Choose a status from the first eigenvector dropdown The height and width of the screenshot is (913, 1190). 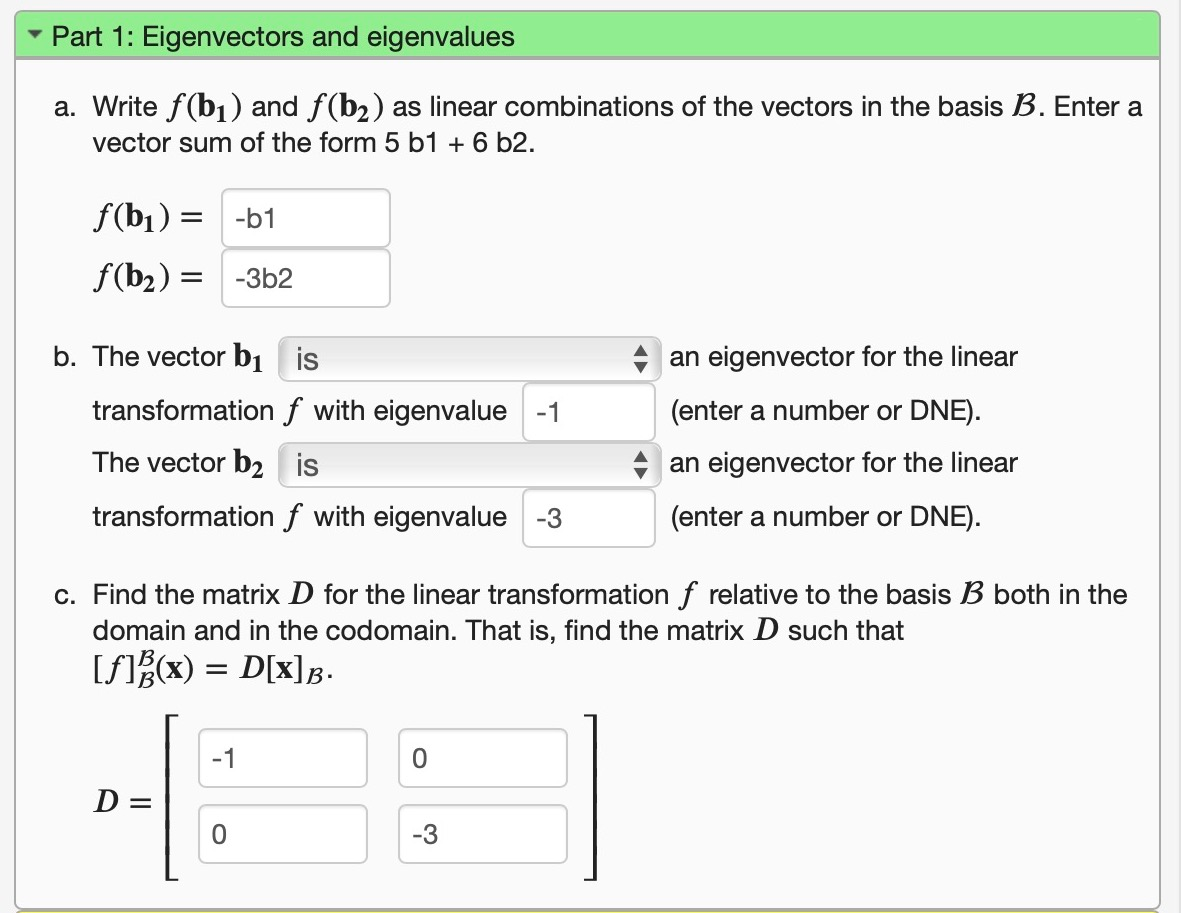click(x=460, y=358)
